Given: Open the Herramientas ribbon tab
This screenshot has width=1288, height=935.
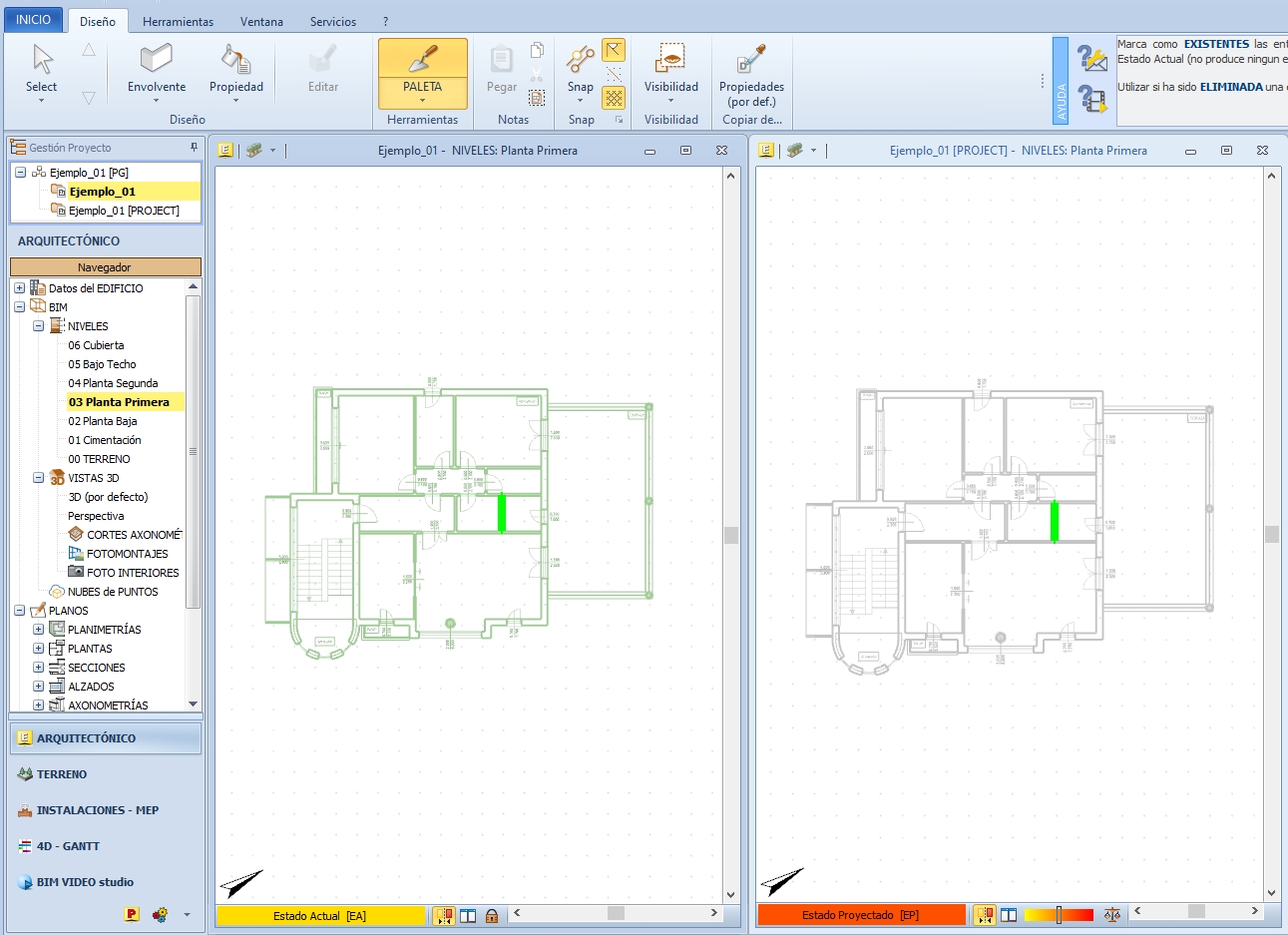Looking at the screenshot, I should [x=178, y=21].
